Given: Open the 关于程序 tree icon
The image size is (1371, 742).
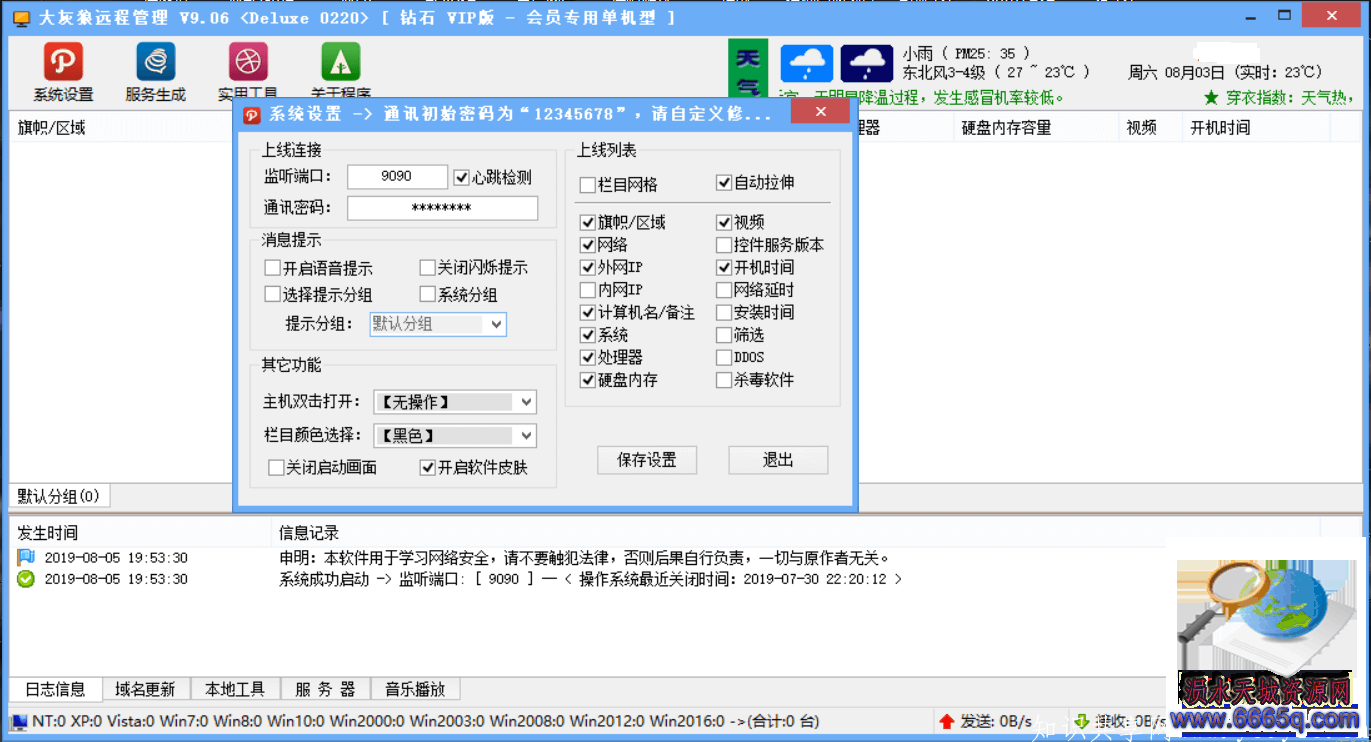Looking at the screenshot, I should [340, 62].
